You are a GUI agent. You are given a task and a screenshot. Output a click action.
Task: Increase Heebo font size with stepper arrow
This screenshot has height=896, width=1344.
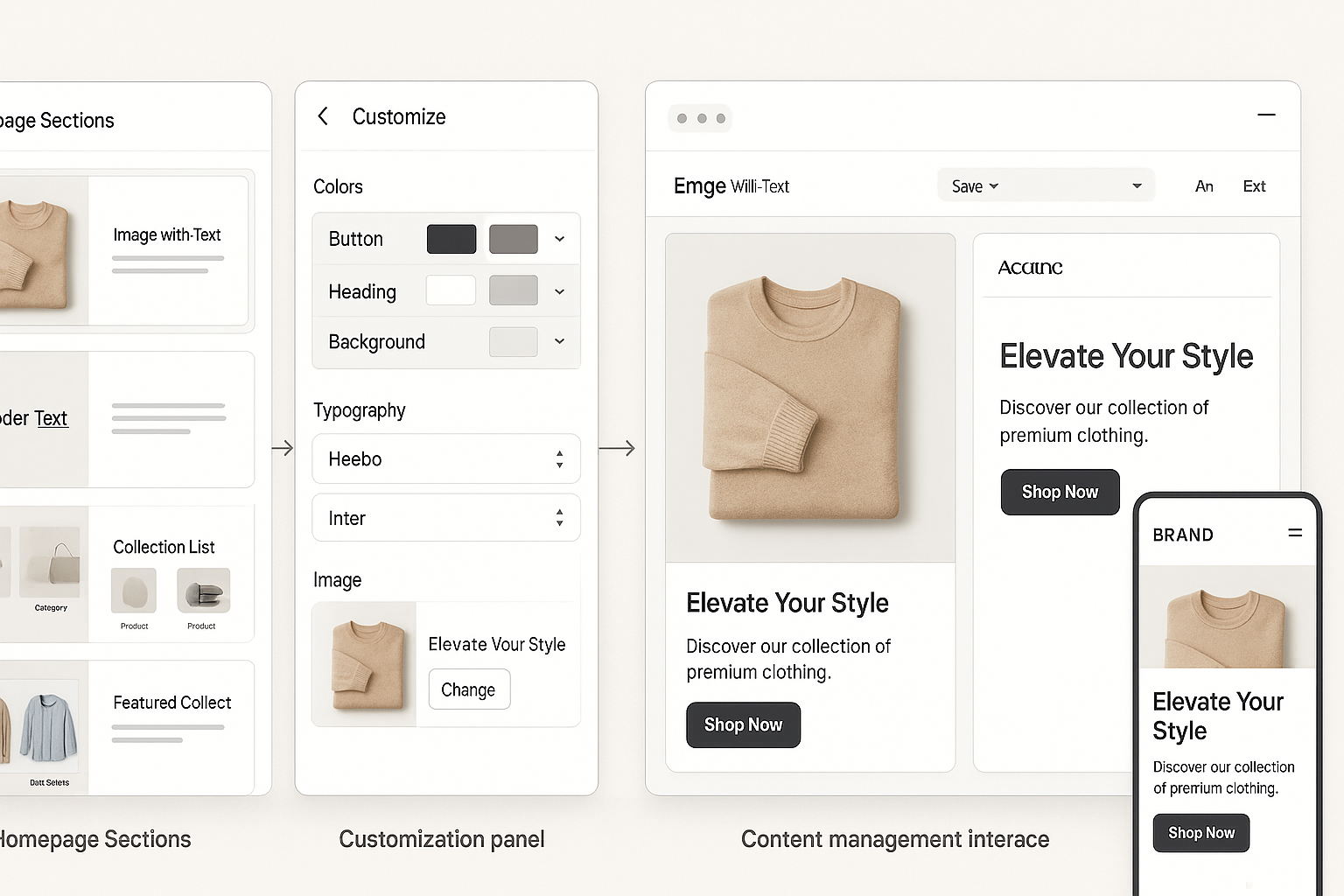coord(559,453)
